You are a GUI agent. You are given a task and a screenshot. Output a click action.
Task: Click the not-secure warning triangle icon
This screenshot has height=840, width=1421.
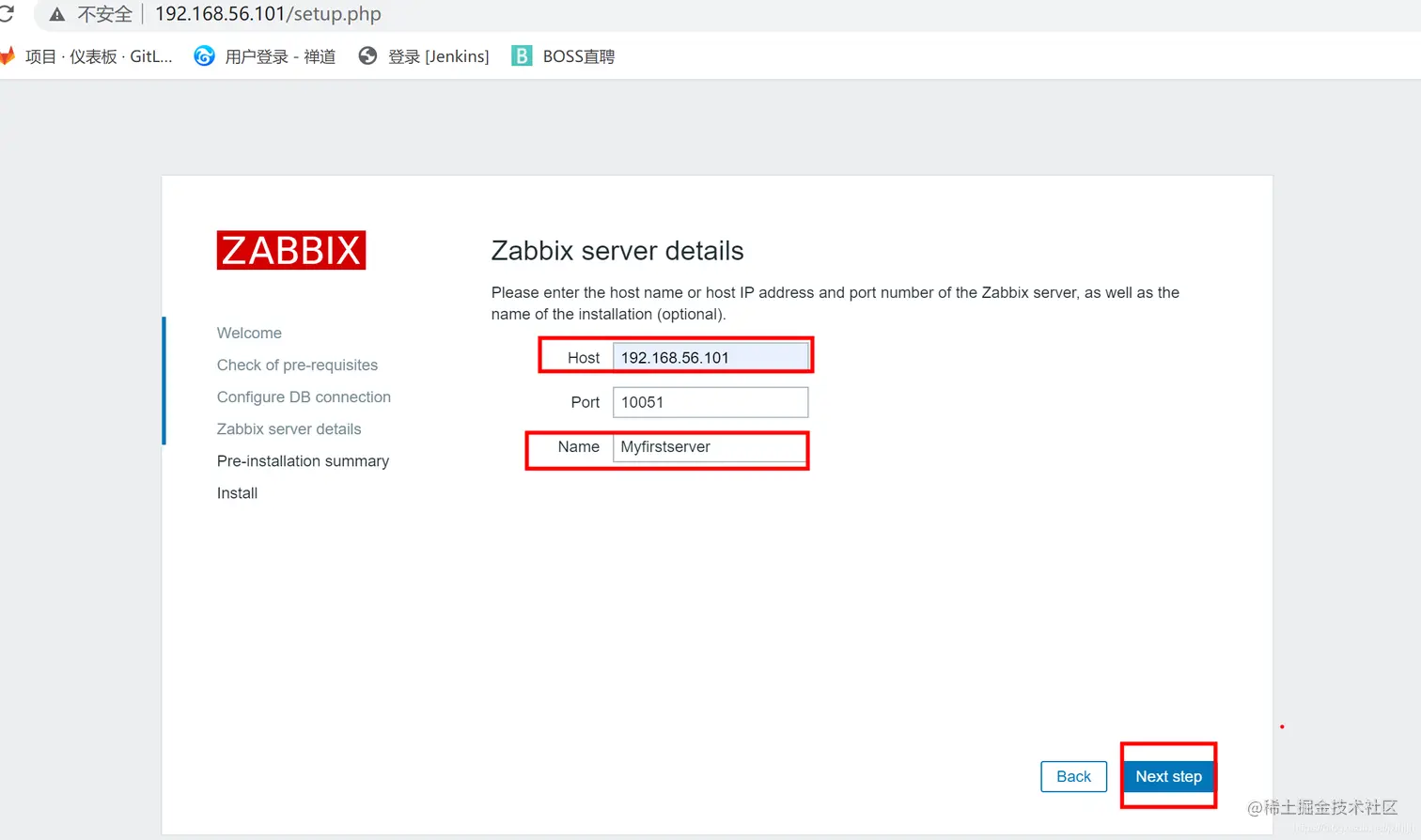57,14
